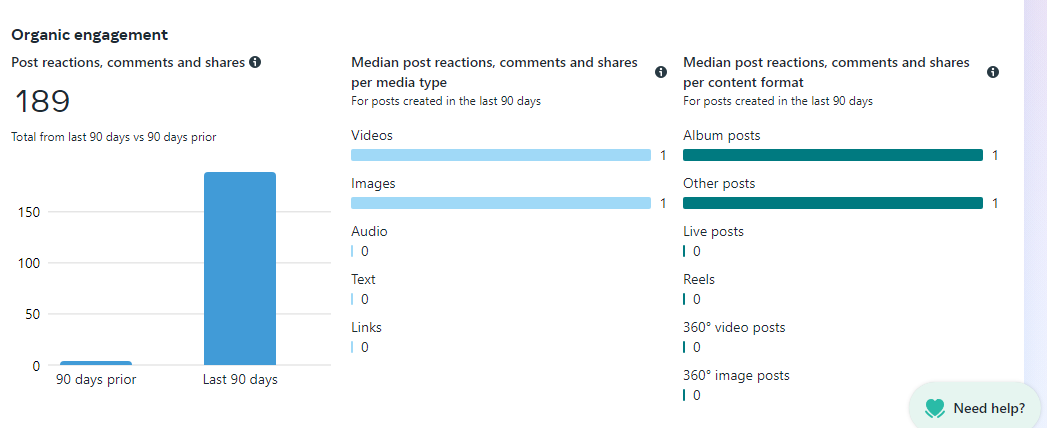
Task: Open the Need help? button
Action: 988,408
